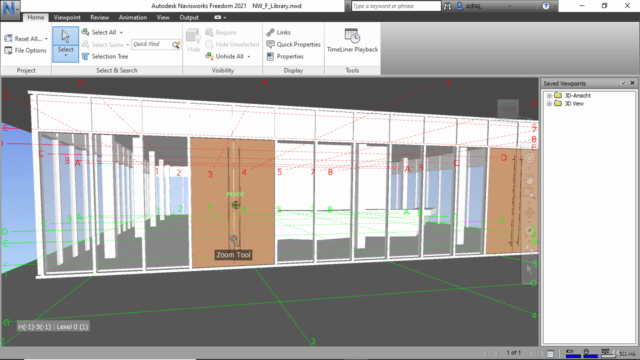Click the disk progress bar
Image resolution: width=640 pixels, height=360 pixels.
tap(591, 356)
